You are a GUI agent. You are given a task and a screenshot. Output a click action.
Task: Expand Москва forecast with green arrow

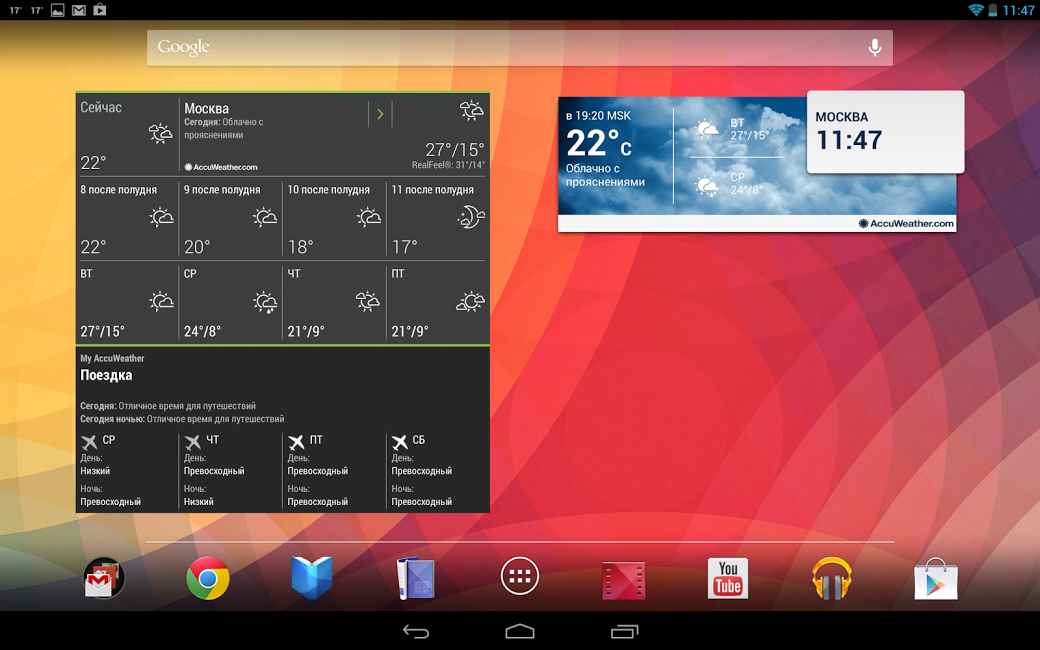[380, 114]
